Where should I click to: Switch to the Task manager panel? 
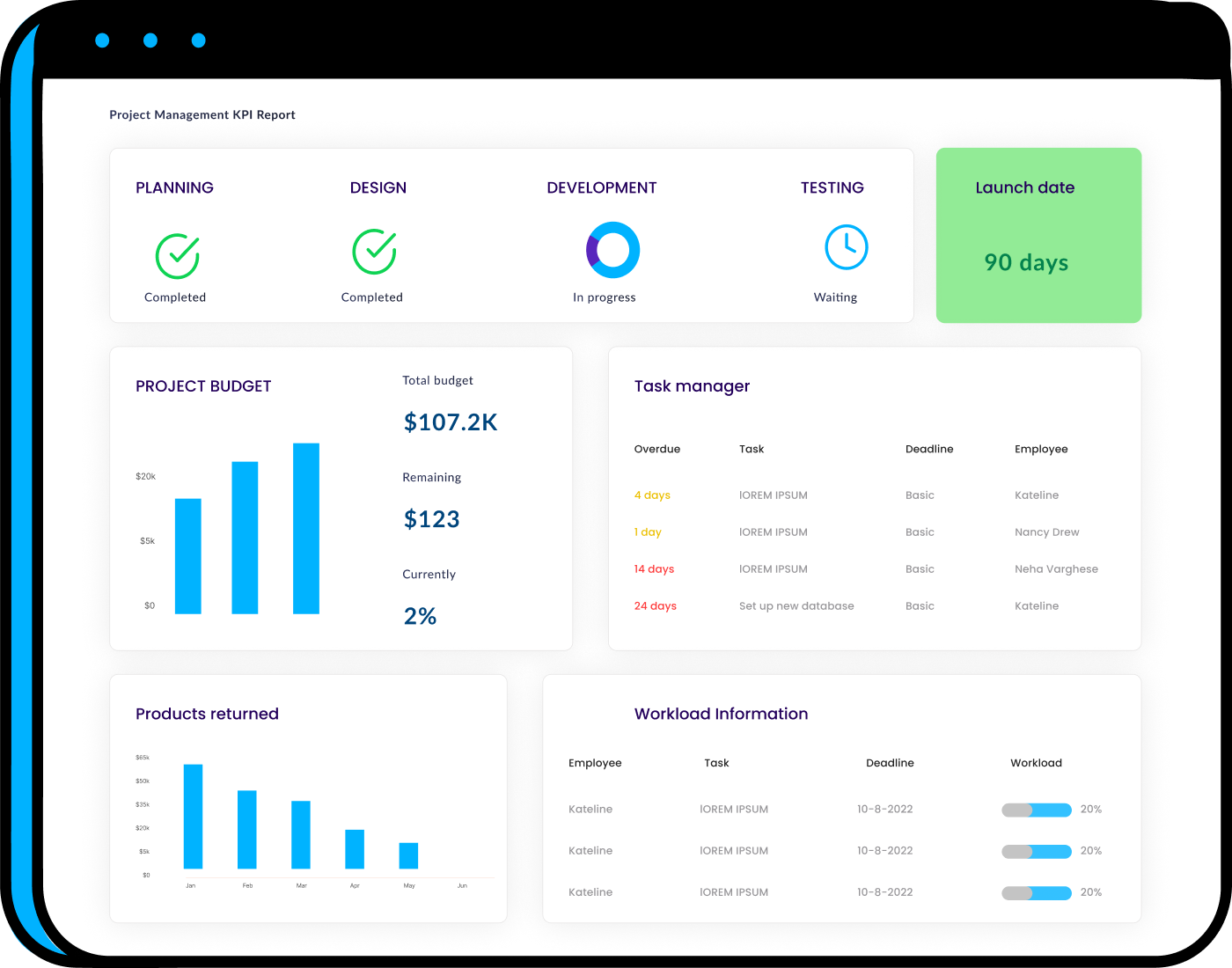coord(692,385)
